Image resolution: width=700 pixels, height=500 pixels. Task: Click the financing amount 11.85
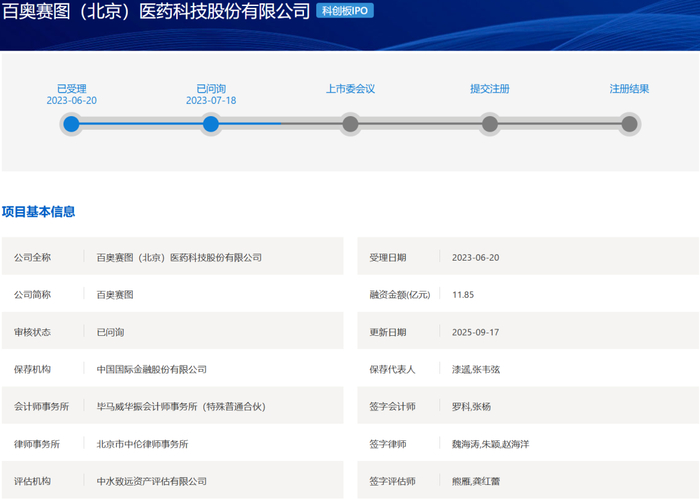pyautogui.click(x=463, y=295)
